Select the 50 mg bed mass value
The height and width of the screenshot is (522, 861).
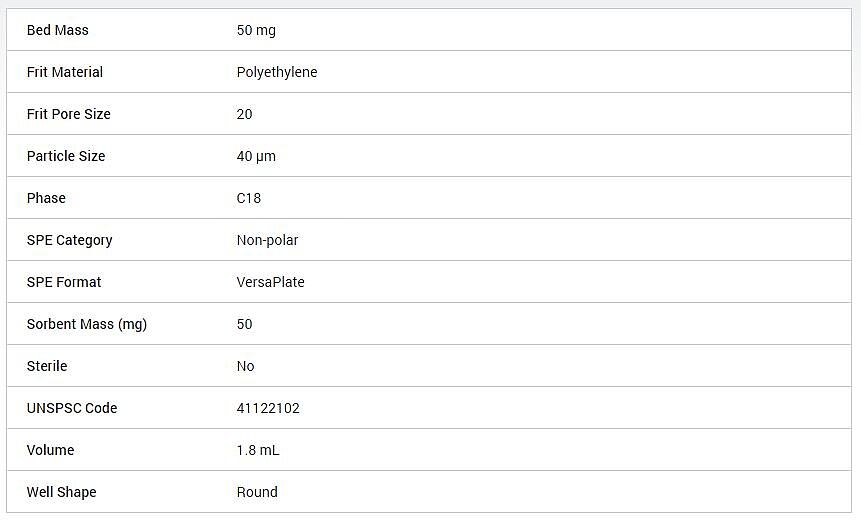point(256,31)
